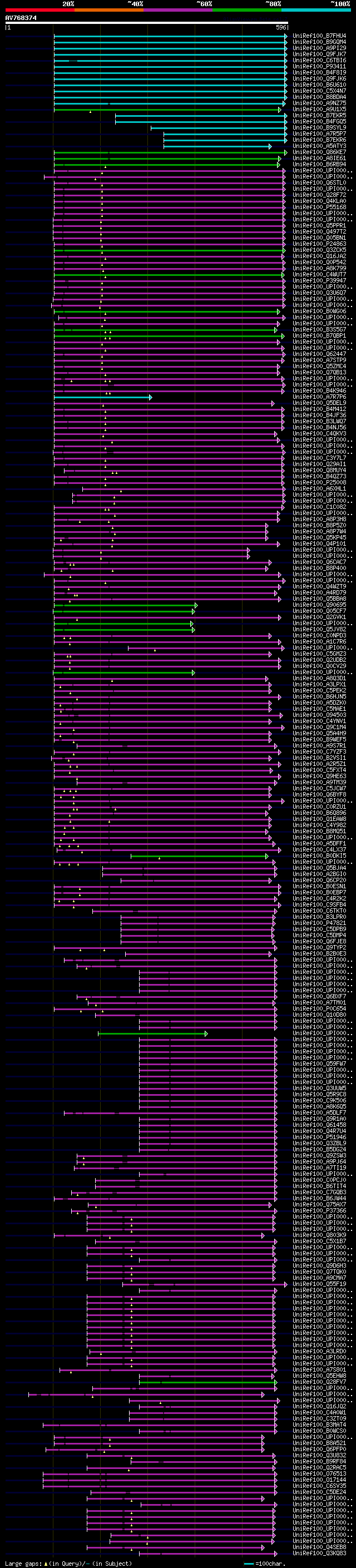Screen dimensions: 356x1568
Task: Select hit label UniRef100_P25008
Action: pos(319,482)
